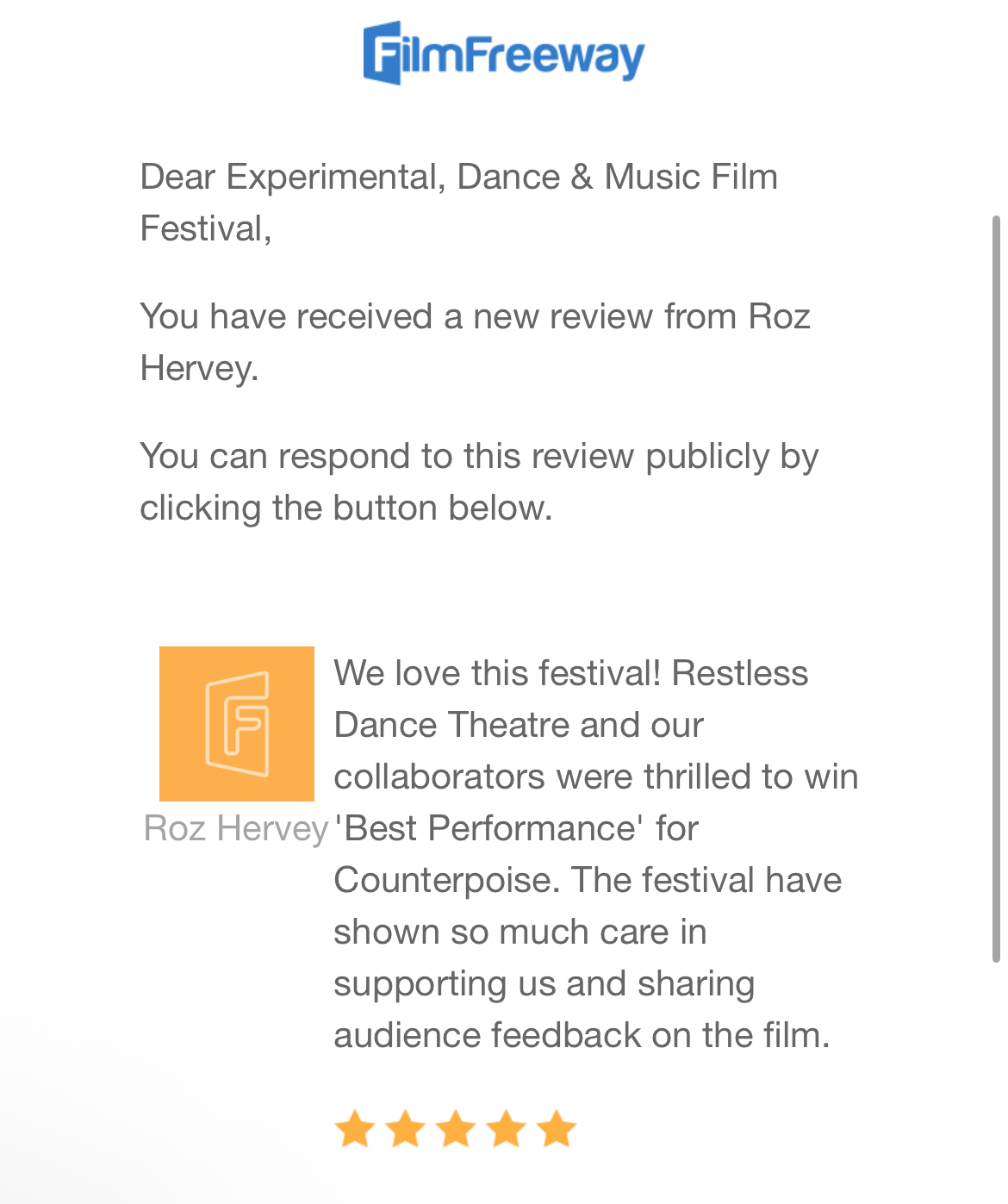The width and height of the screenshot is (1008, 1204).
Task: Click the Roz Hervey name under avatar
Action: point(236,828)
